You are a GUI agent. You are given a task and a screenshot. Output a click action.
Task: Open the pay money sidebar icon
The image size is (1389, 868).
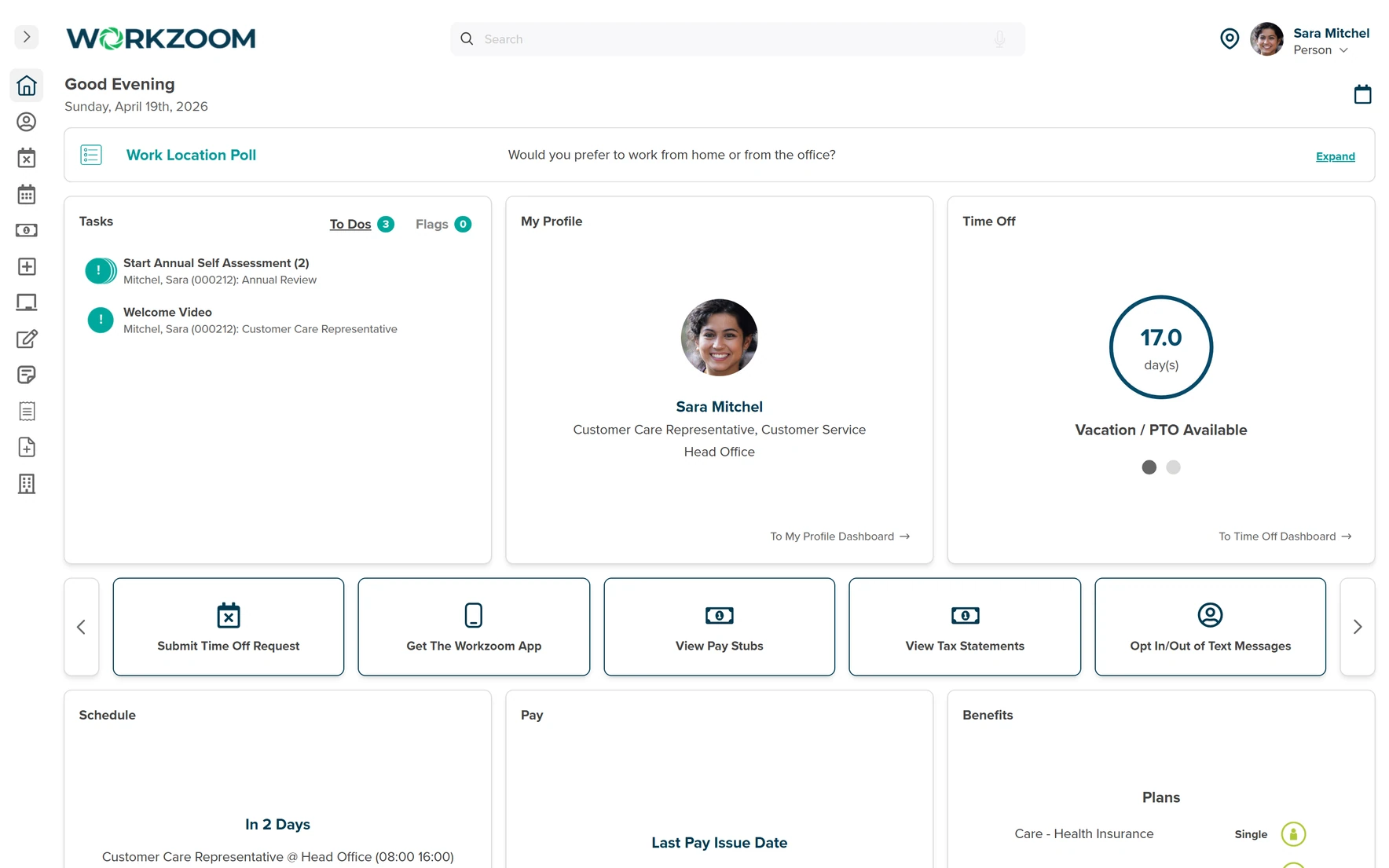tap(27, 230)
